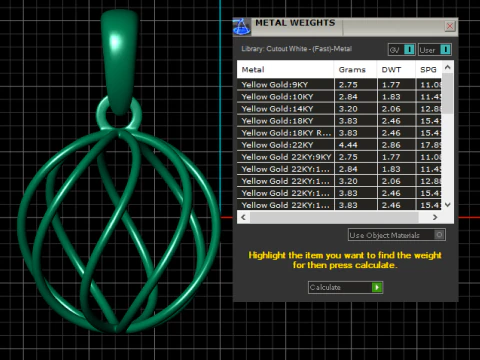Select the Yellow Gold:10KY row
The image size is (480, 360).
point(339,97)
